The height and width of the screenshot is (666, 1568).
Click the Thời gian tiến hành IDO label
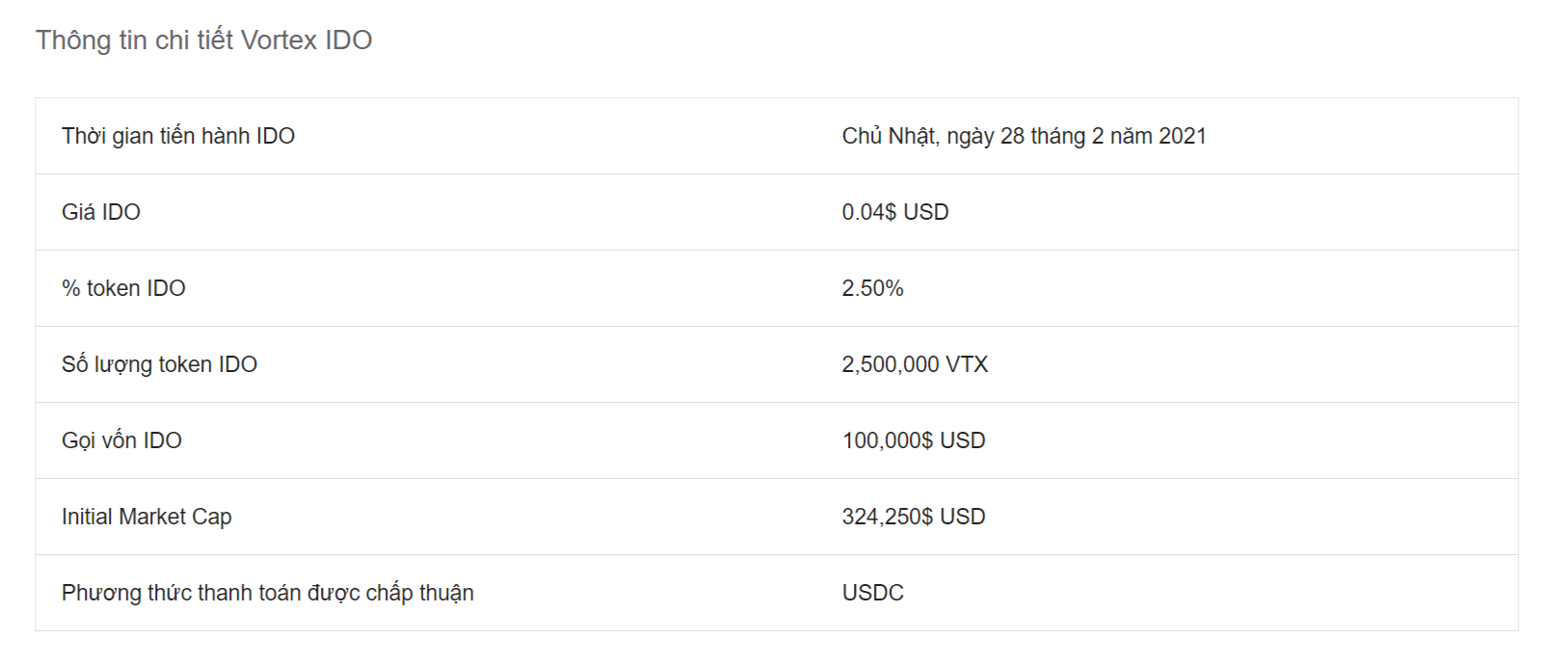177,136
